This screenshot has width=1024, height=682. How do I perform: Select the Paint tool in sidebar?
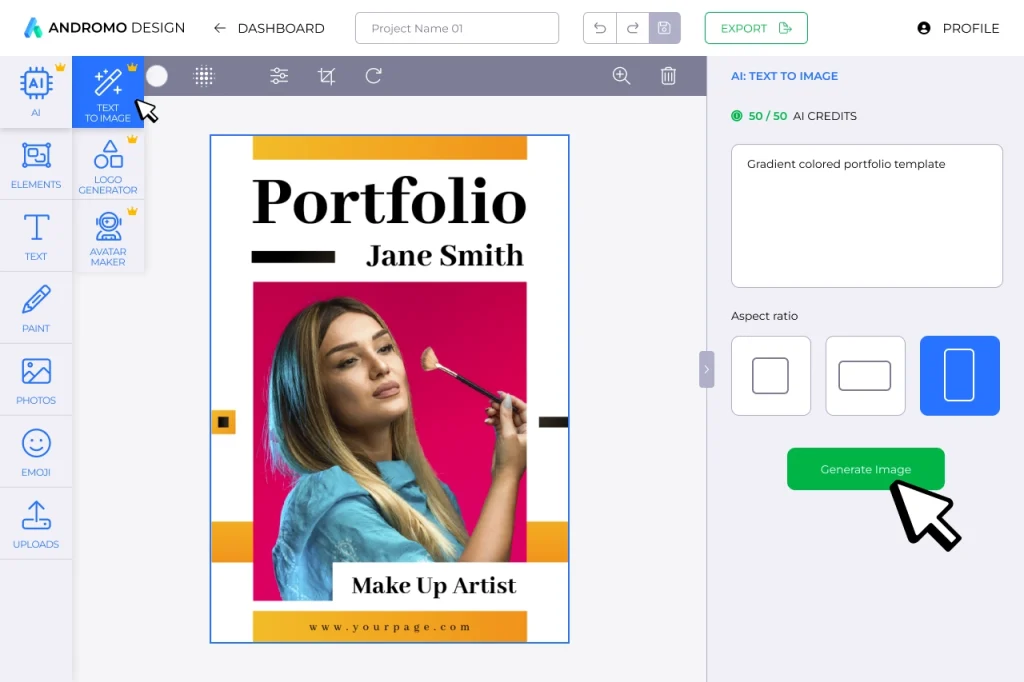[x=36, y=308]
